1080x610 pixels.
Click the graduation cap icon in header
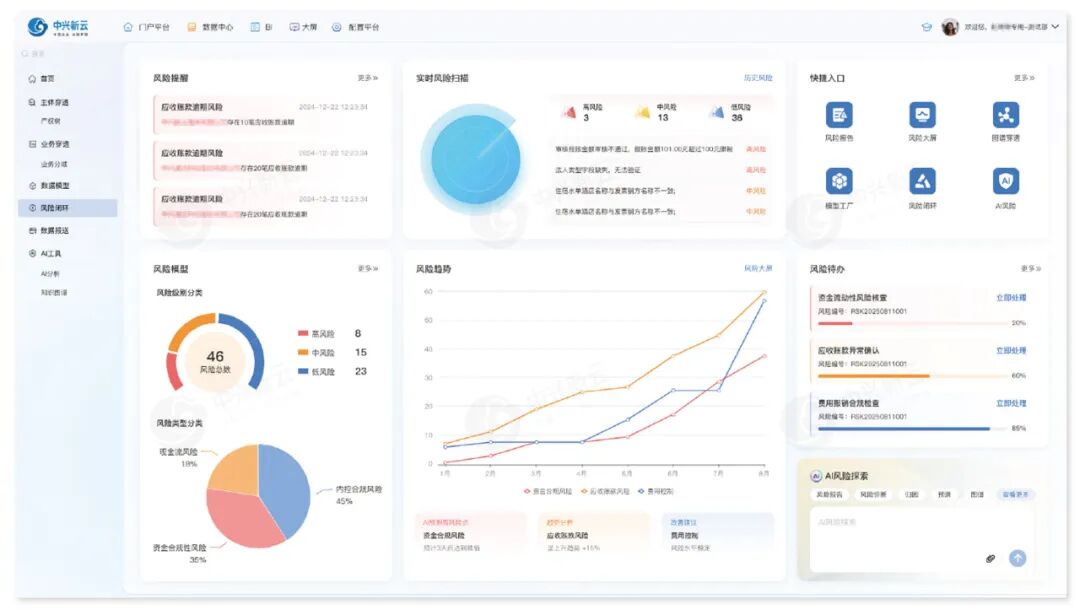tap(926, 27)
